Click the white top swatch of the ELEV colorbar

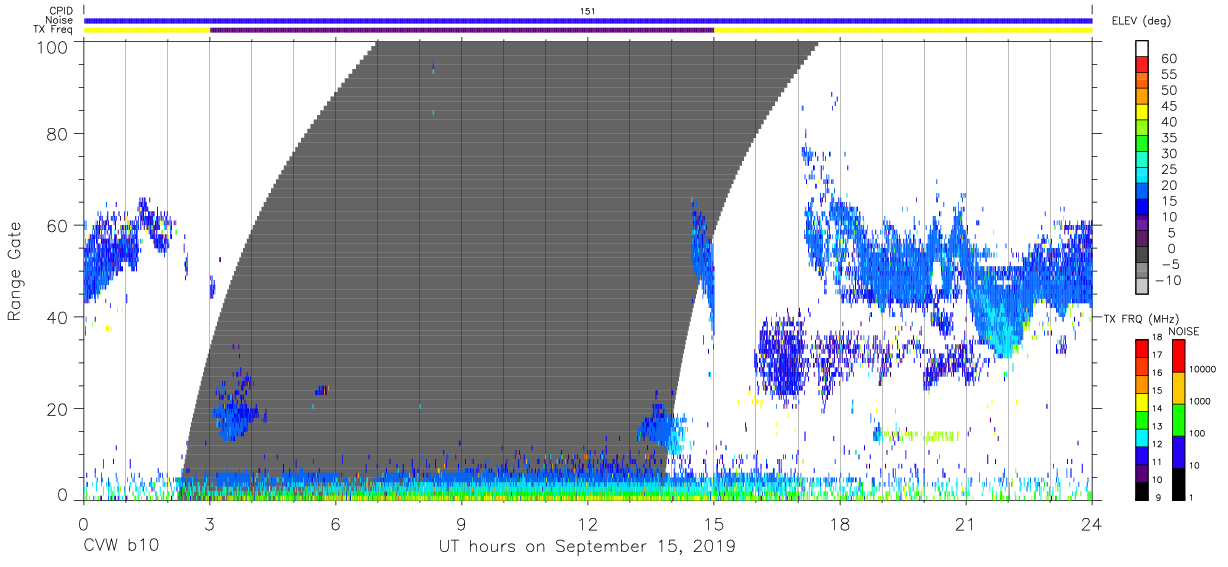pos(1141,48)
